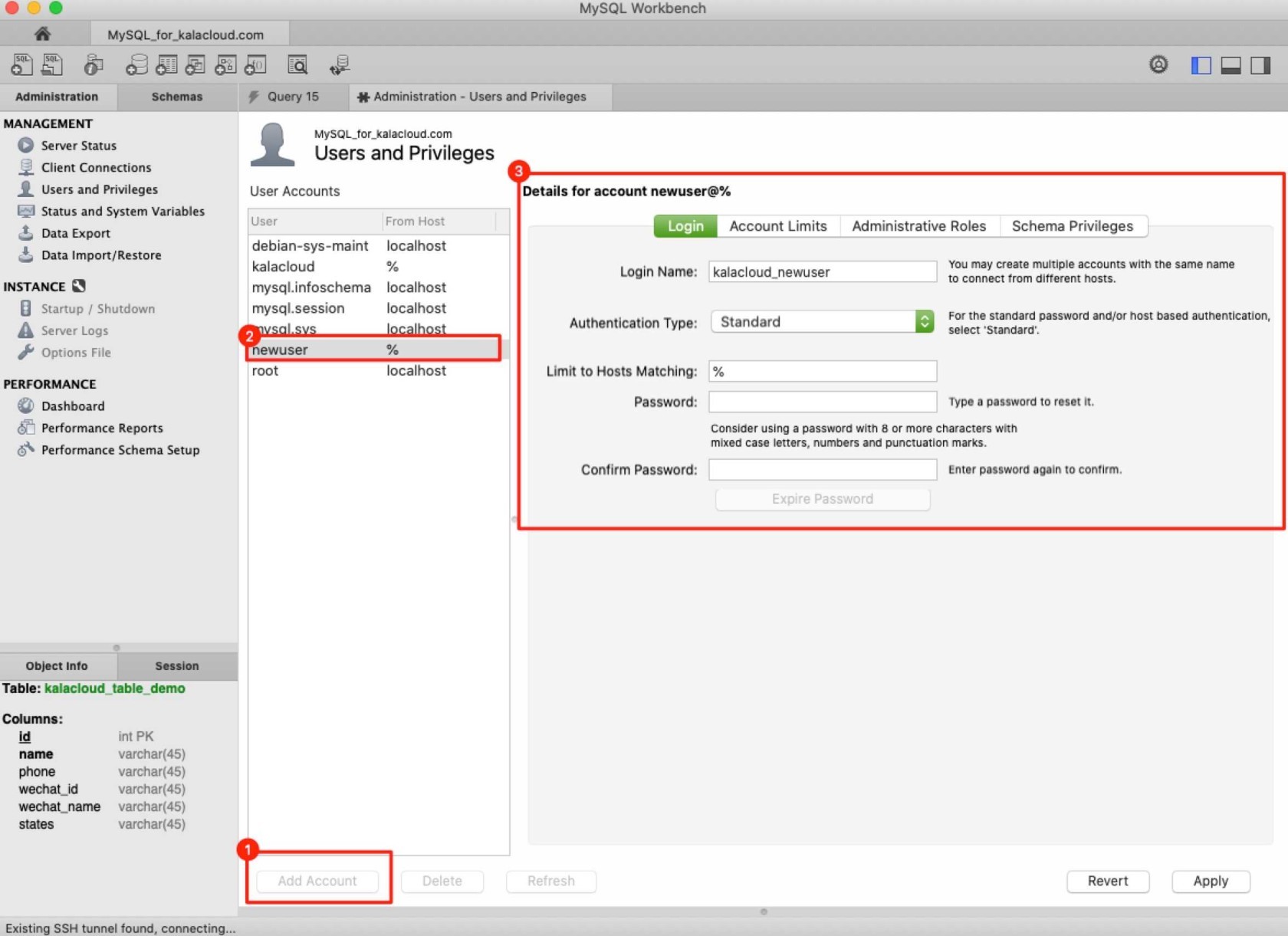Click the Login Name field
Image resolution: width=1288 pixels, height=936 pixels.
coord(823,272)
